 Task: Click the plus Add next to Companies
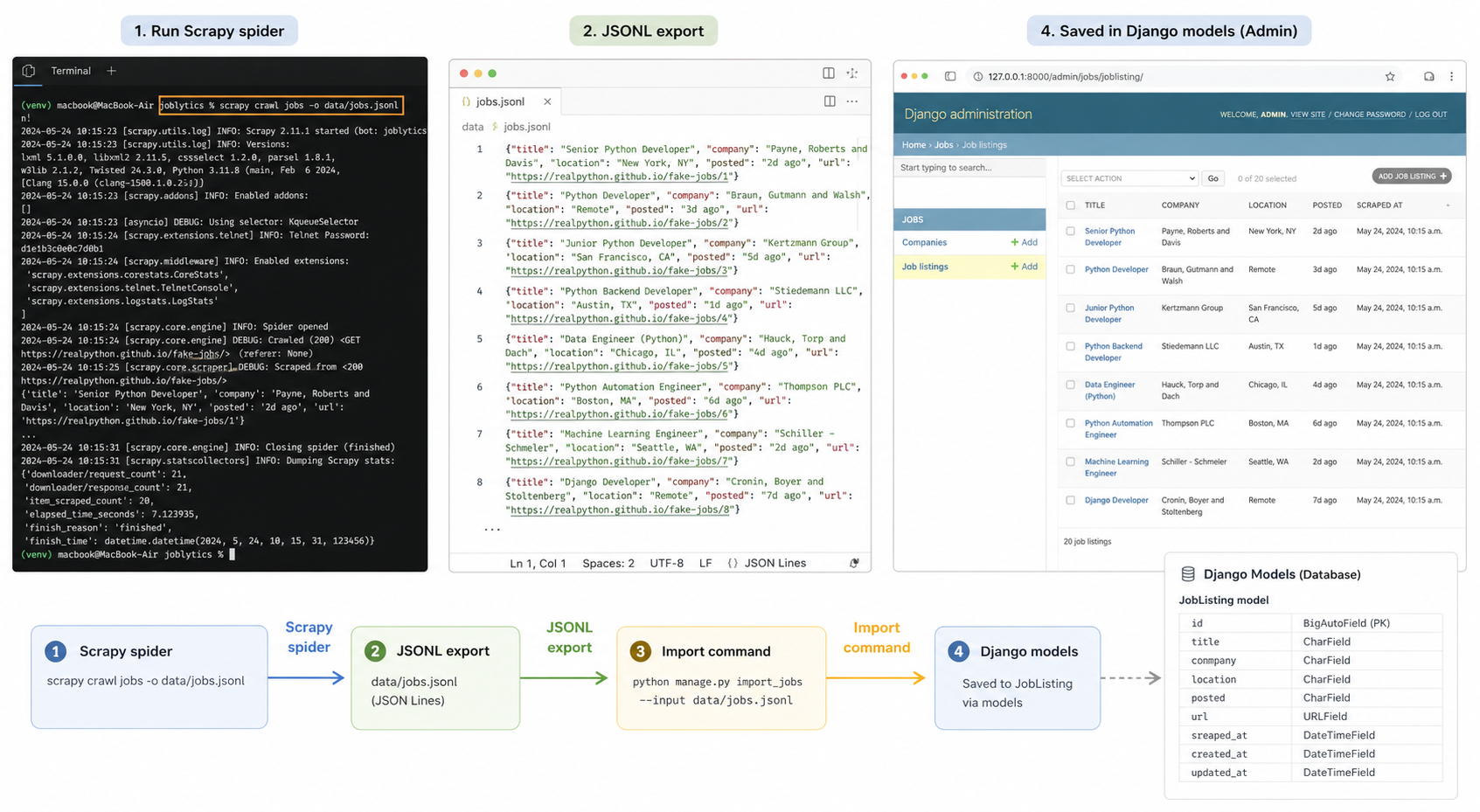tap(1024, 242)
